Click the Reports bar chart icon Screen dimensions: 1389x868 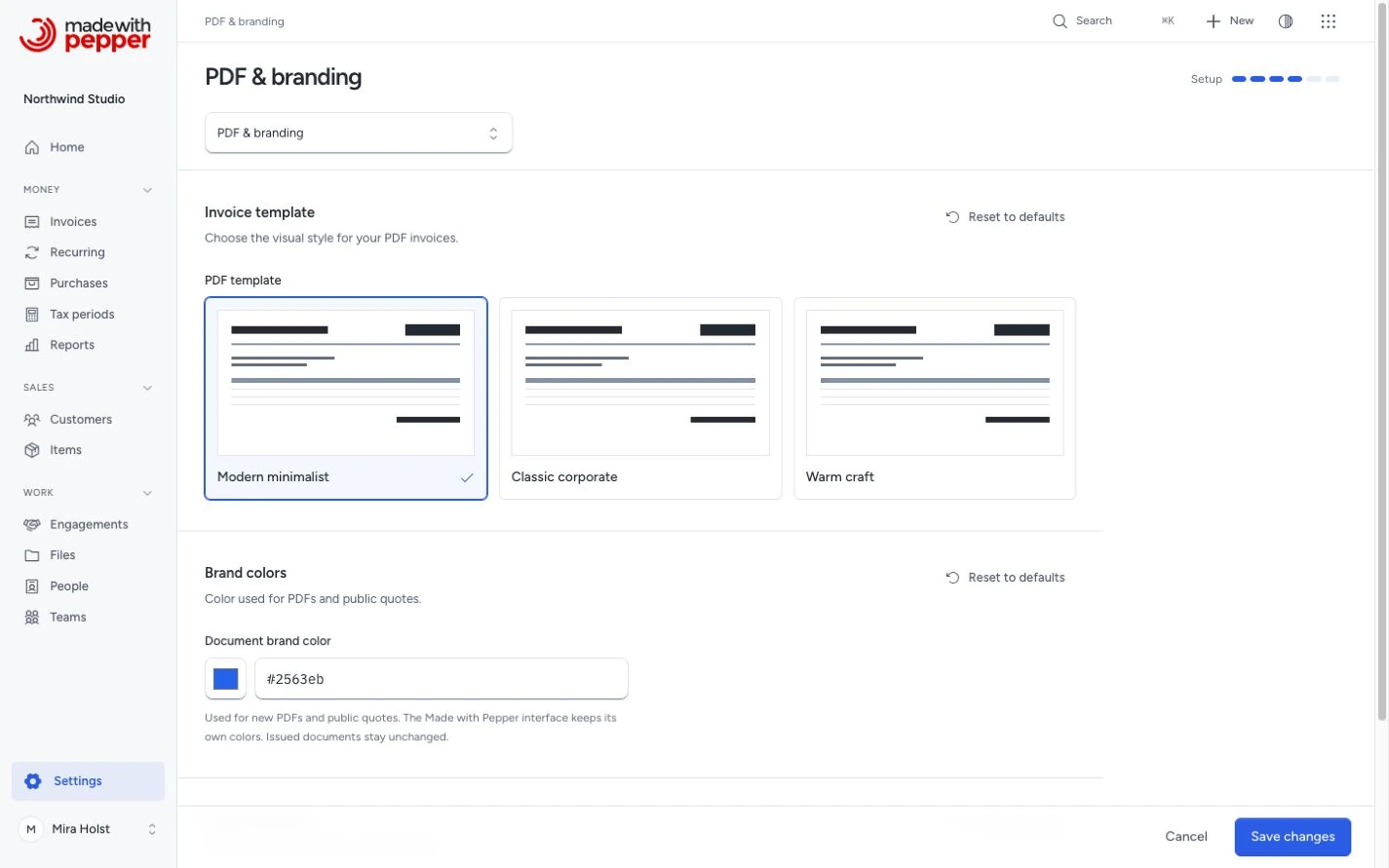click(x=32, y=345)
